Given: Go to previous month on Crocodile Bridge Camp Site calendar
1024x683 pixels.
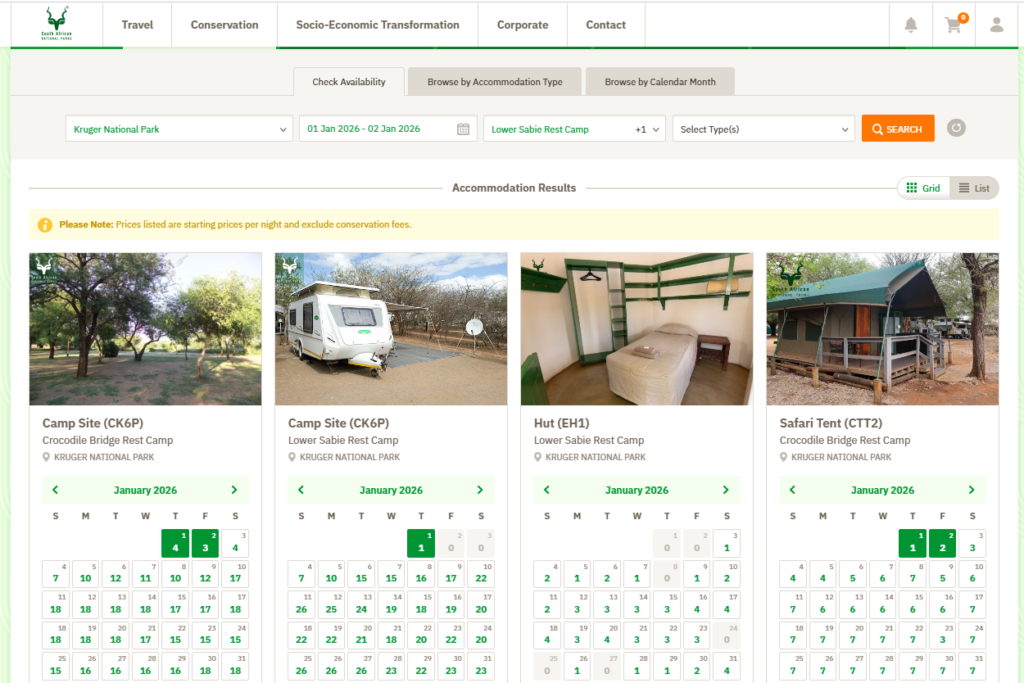Looking at the screenshot, I should tap(56, 490).
